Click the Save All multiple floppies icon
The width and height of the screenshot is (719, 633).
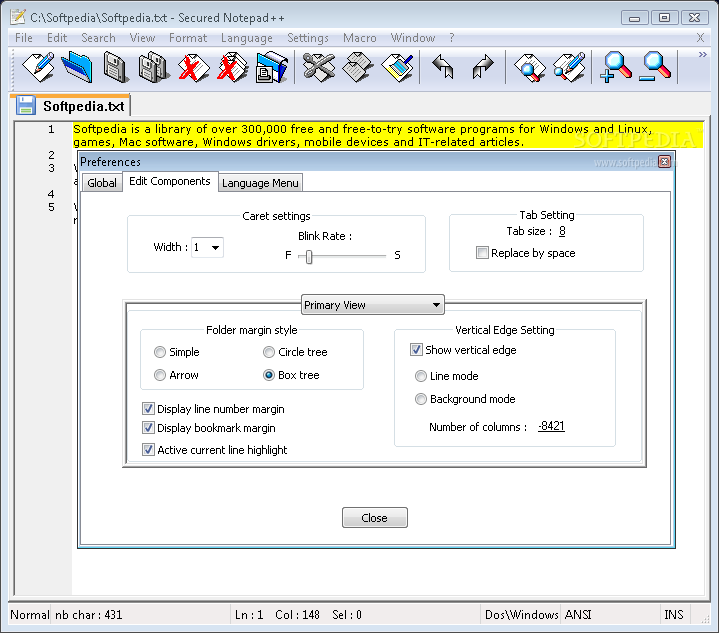(x=154, y=67)
